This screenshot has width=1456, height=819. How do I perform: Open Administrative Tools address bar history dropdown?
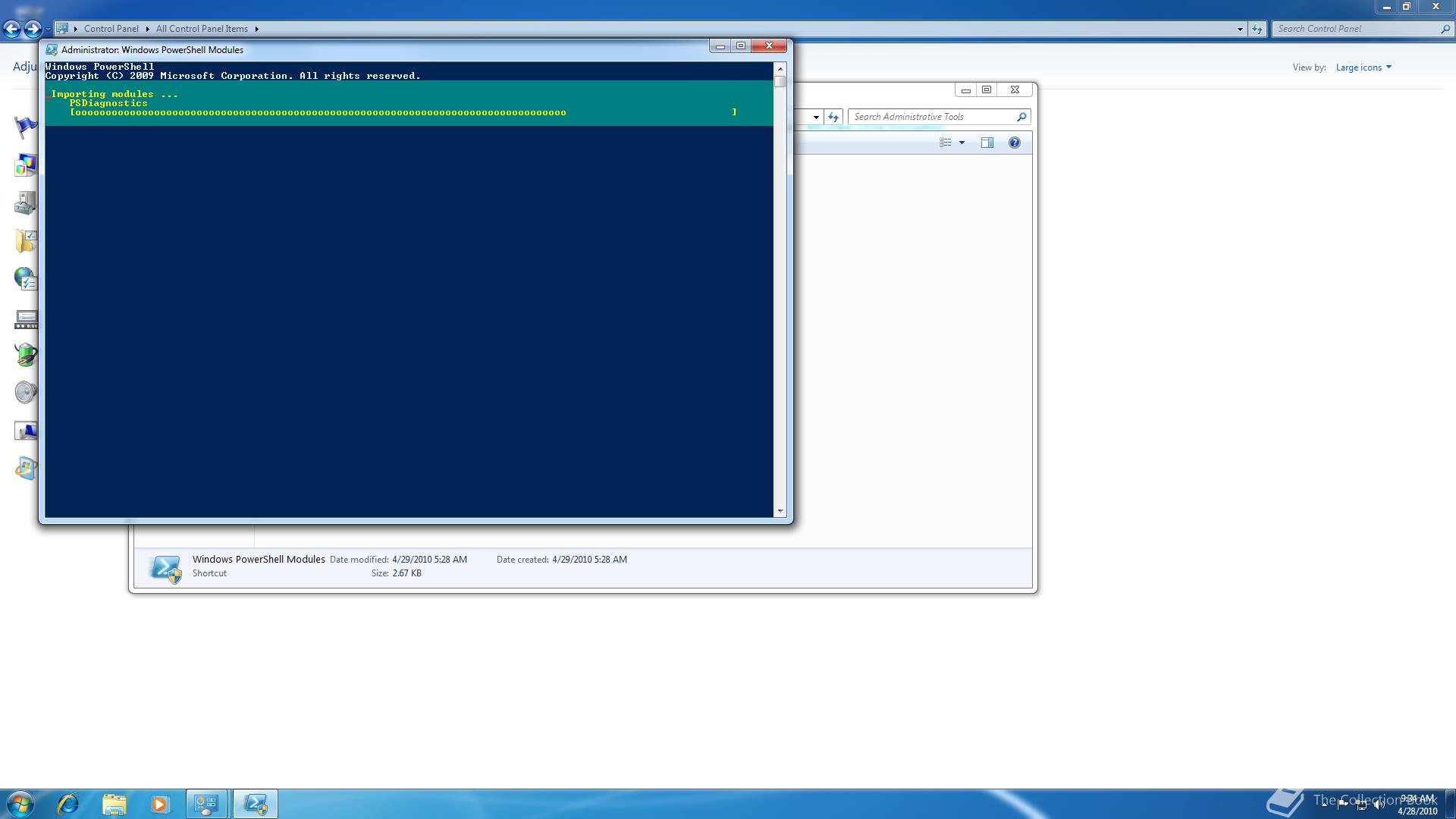point(816,117)
